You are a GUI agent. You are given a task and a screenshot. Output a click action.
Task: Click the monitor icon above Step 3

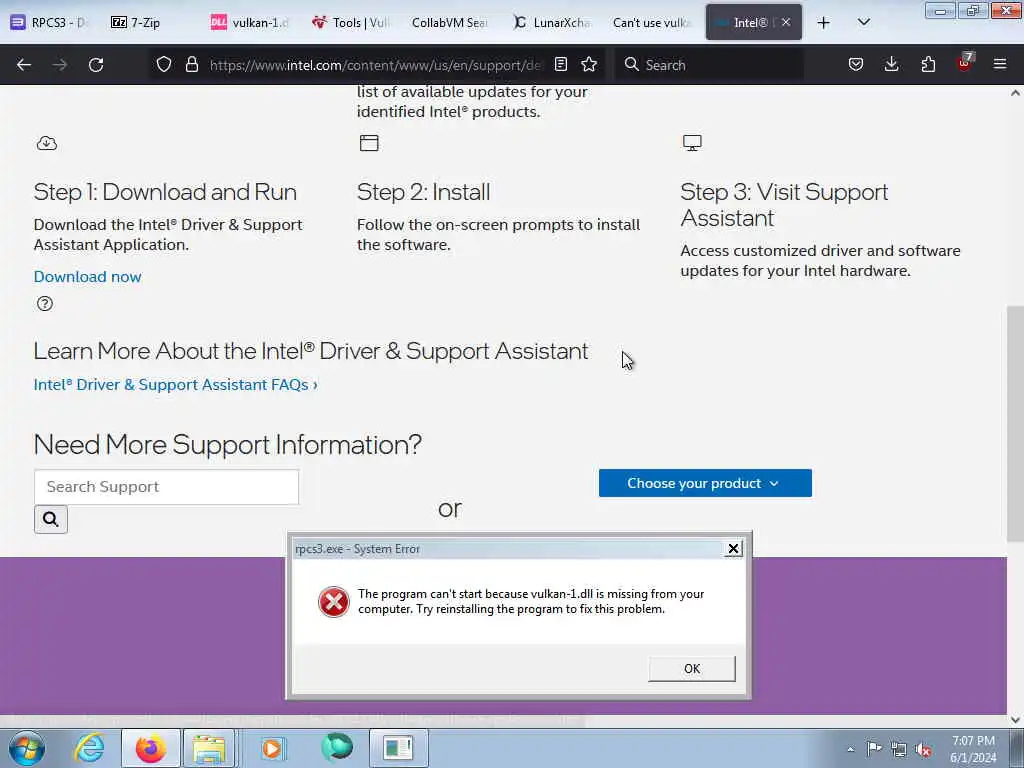(692, 143)
